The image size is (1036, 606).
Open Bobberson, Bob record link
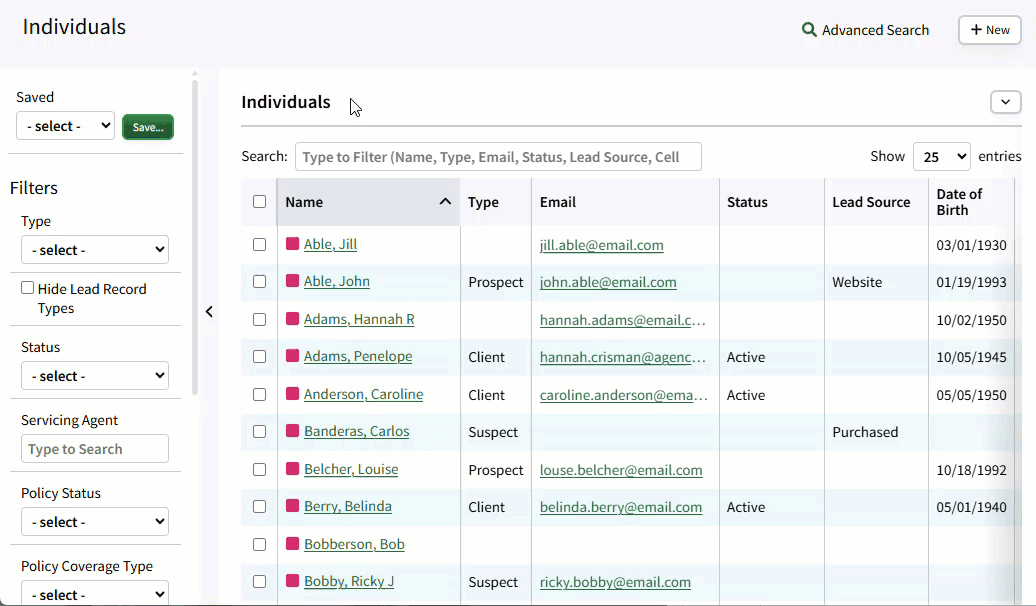coord(354,544)
